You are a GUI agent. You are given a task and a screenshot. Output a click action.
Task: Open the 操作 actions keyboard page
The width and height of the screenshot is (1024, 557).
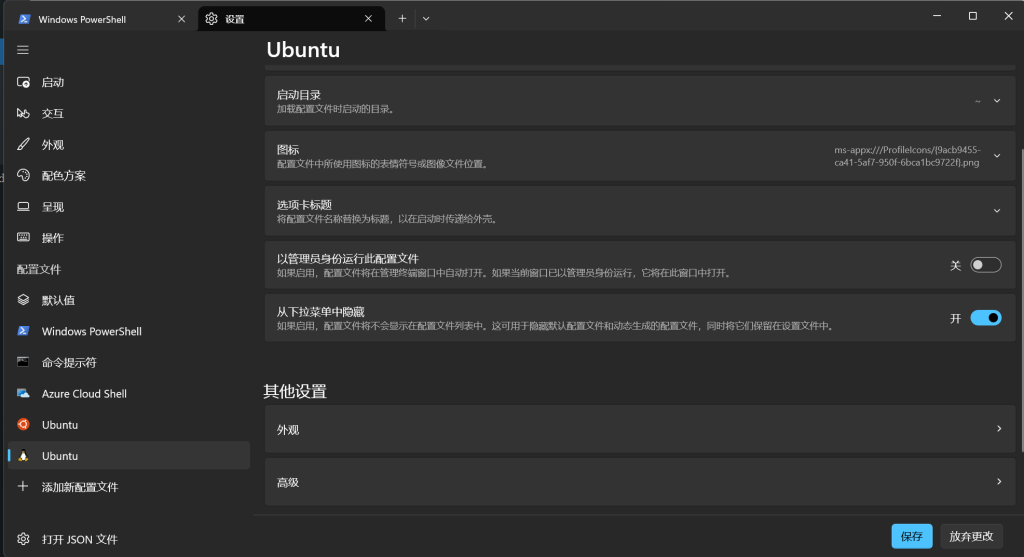click(52, 238)
